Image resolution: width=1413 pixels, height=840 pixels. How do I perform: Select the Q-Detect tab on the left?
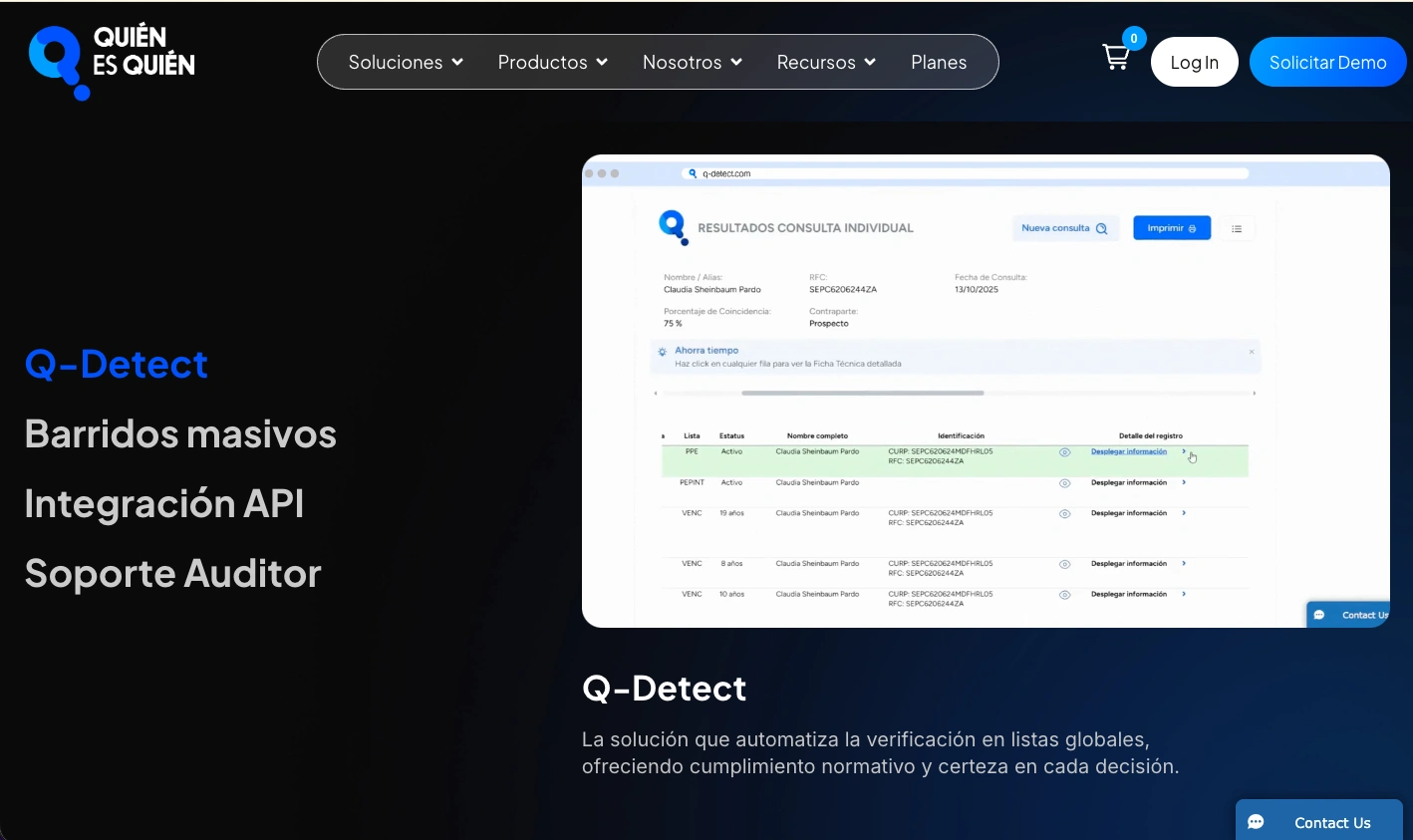(x=117, y=364)
